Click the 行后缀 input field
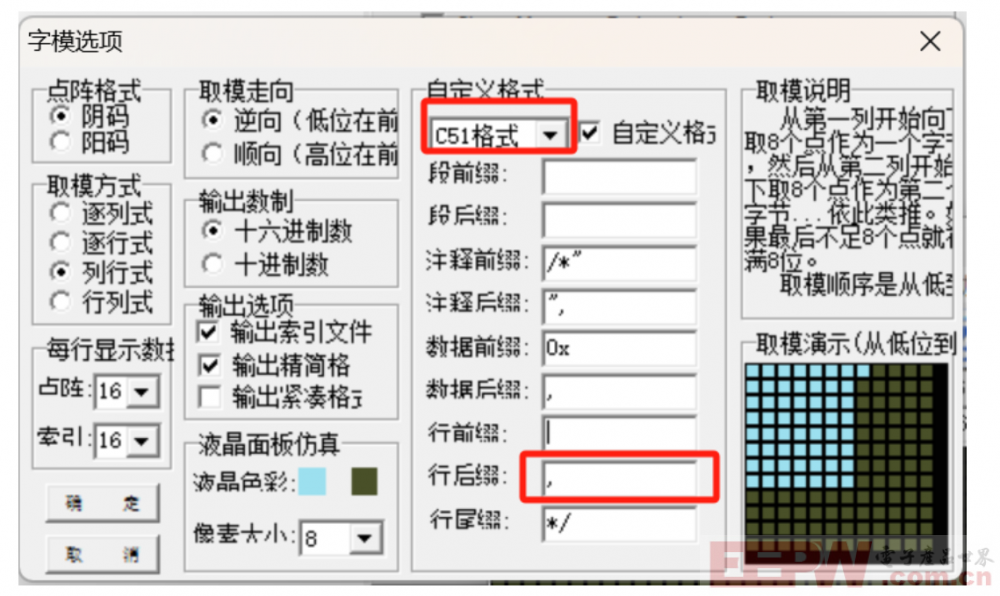The width and height of the screenshot is (1000, 596). point(619,477)
